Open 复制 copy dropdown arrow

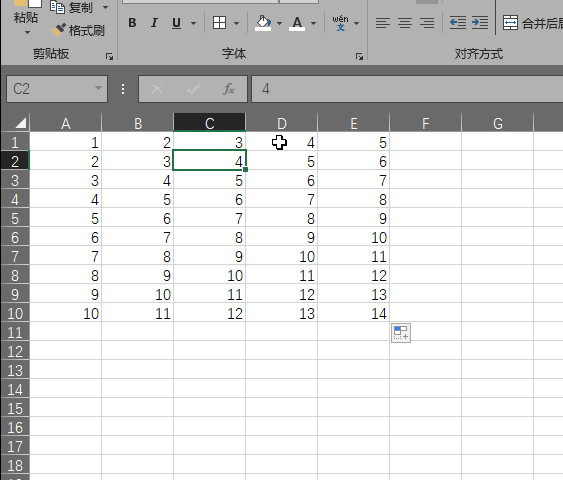(x=105, y=7)
